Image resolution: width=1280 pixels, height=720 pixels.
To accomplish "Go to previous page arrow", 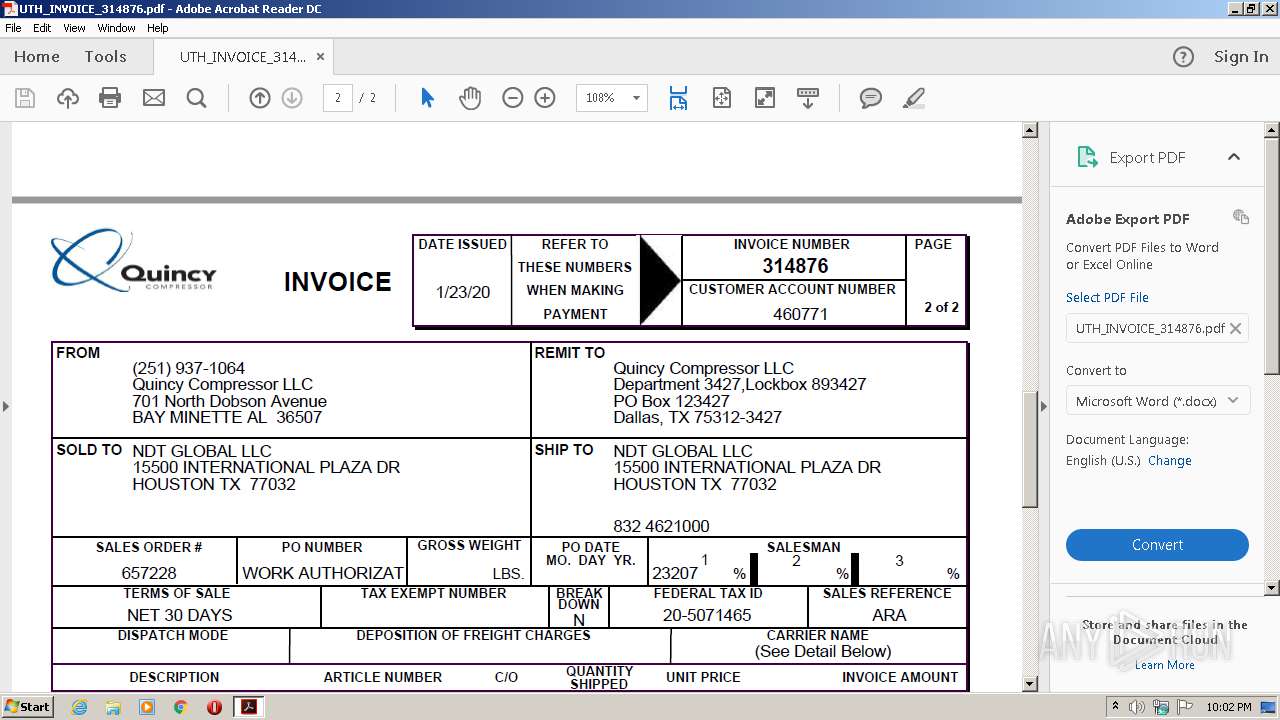I will (x=260, y=98).
